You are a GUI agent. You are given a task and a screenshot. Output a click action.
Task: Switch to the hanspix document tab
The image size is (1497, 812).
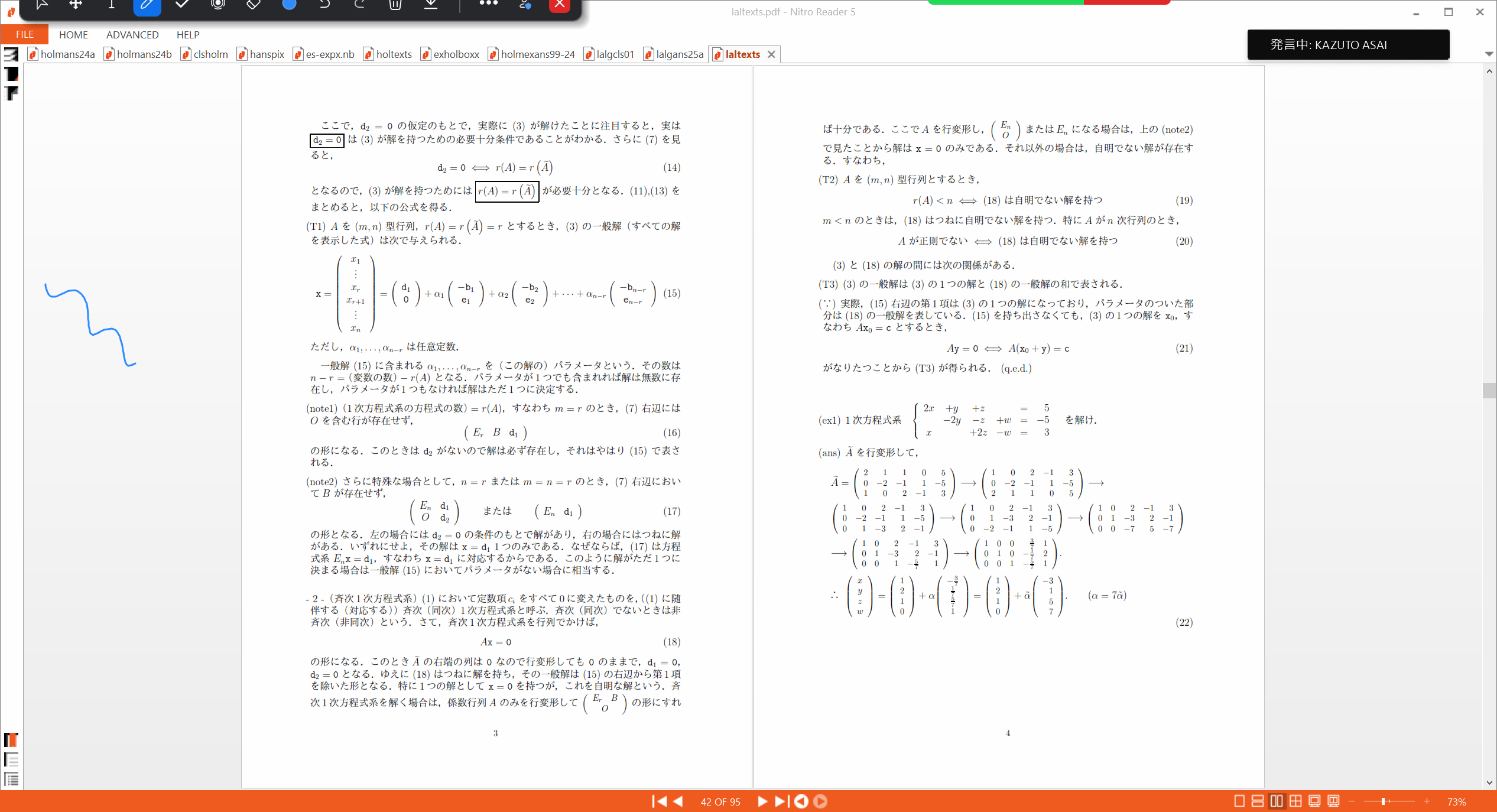(261, 54)
